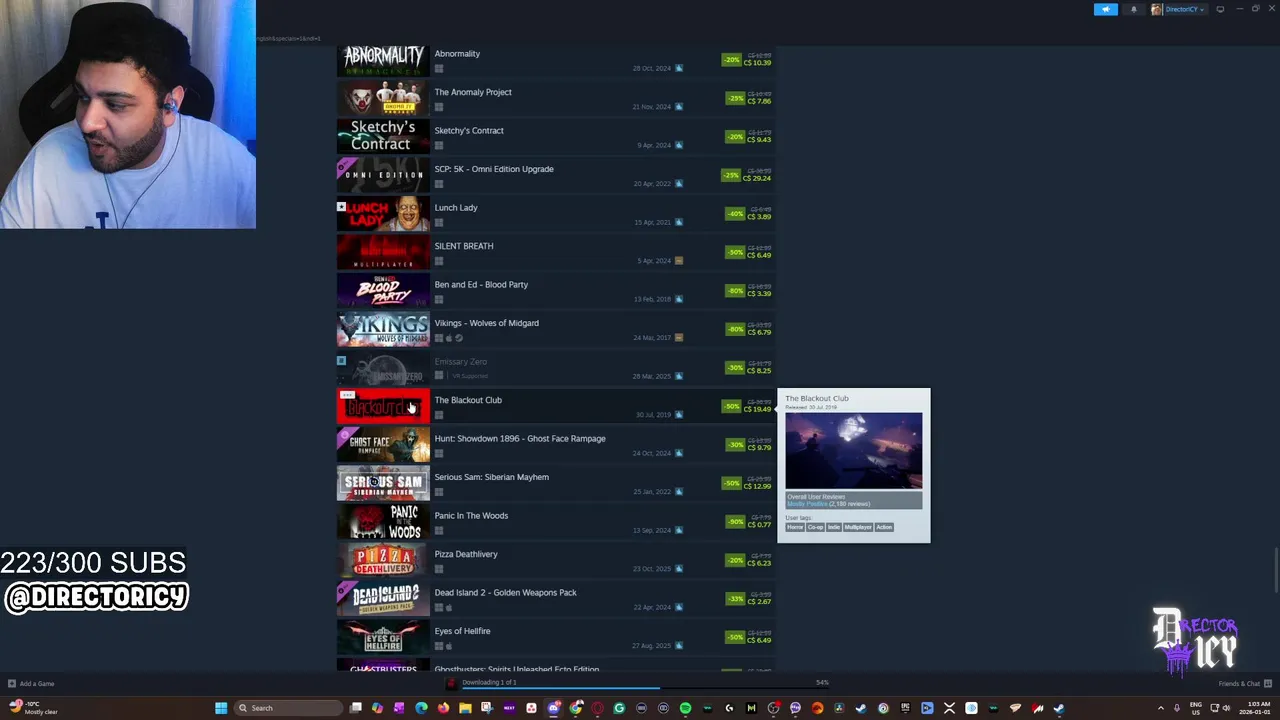Viewport: 1280px width, 720px height.
Task: Click Action tag in Blackout Club tooltip
Action: pyautogui.click(x=884, y=527)
